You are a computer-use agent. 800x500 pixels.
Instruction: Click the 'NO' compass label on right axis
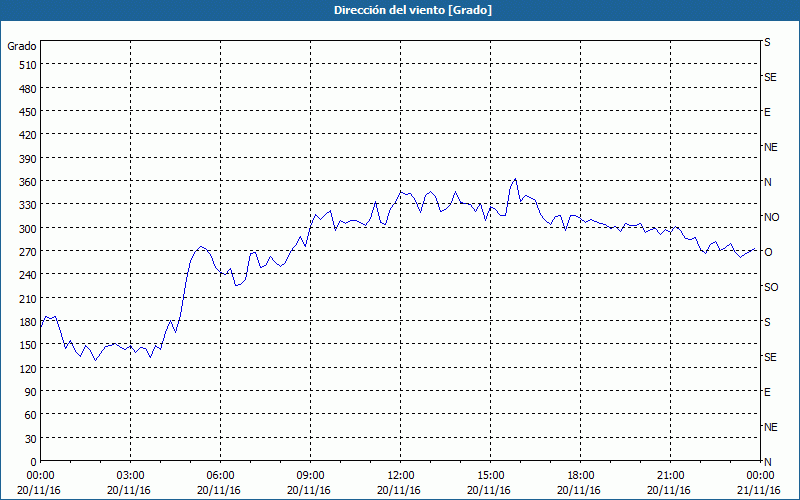click(x=771, y=217)
